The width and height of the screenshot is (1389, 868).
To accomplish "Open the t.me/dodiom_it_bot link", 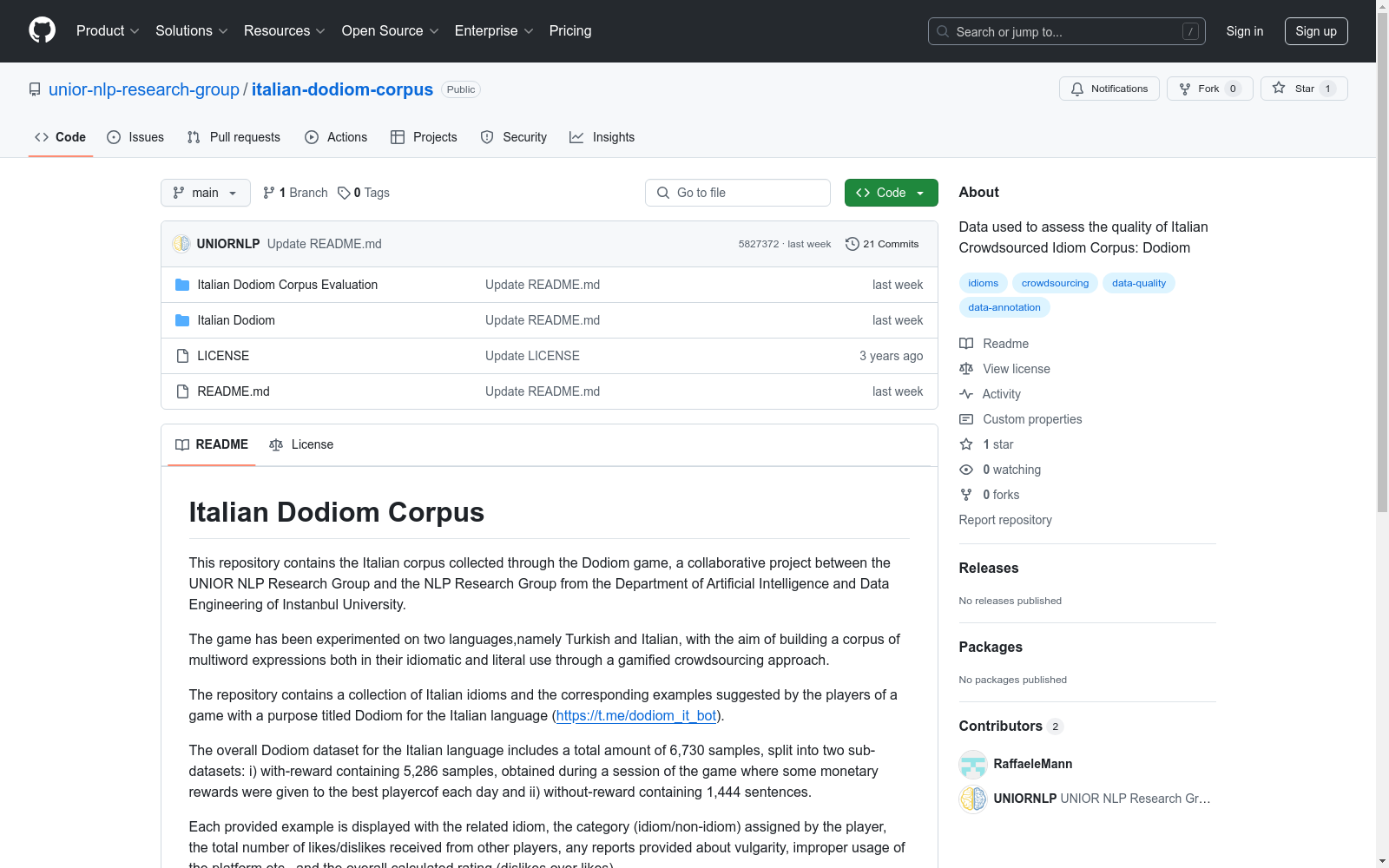I will [x=636, y=715].
